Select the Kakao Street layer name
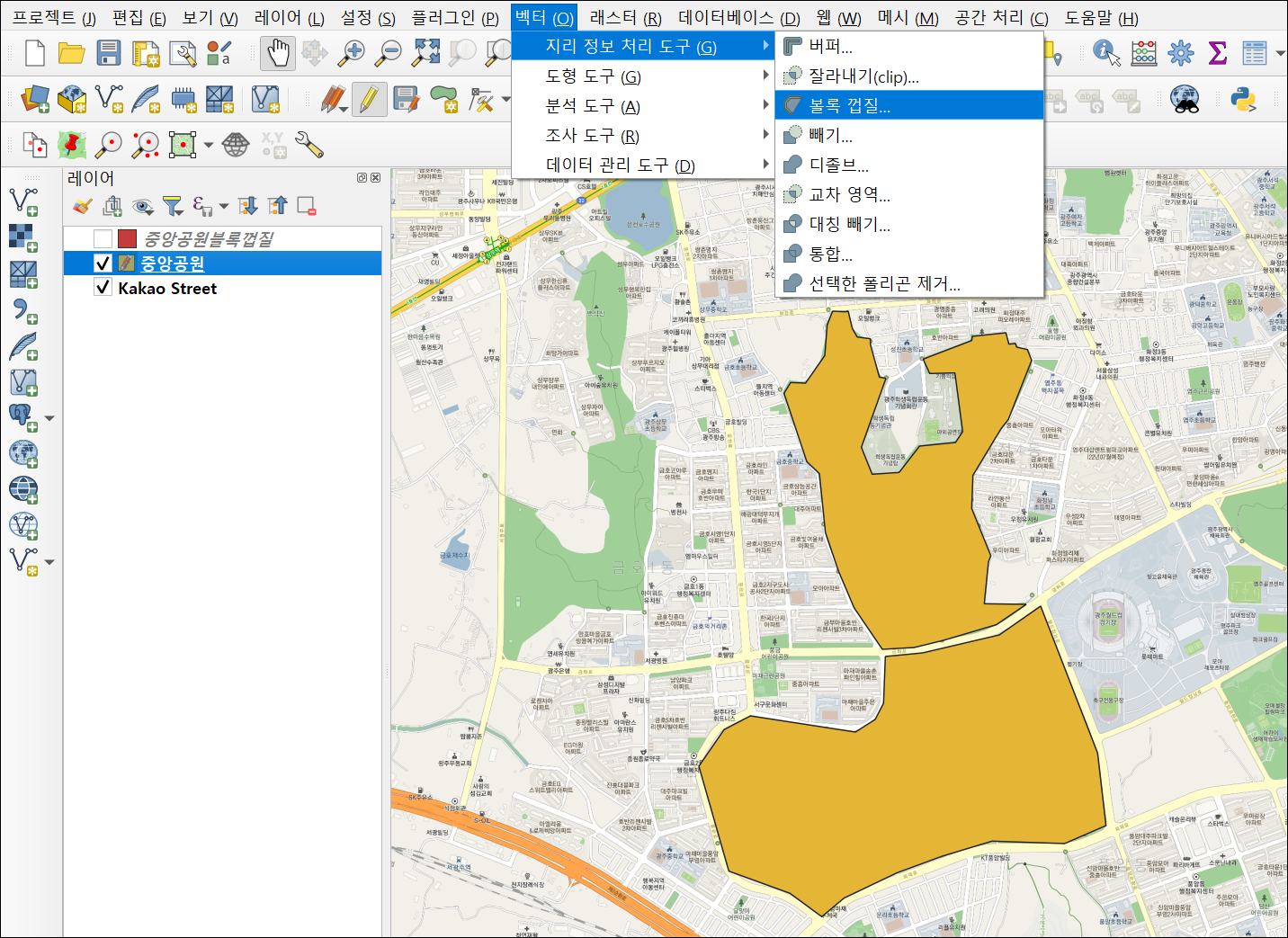1288x938 pixels. (167, 288)
